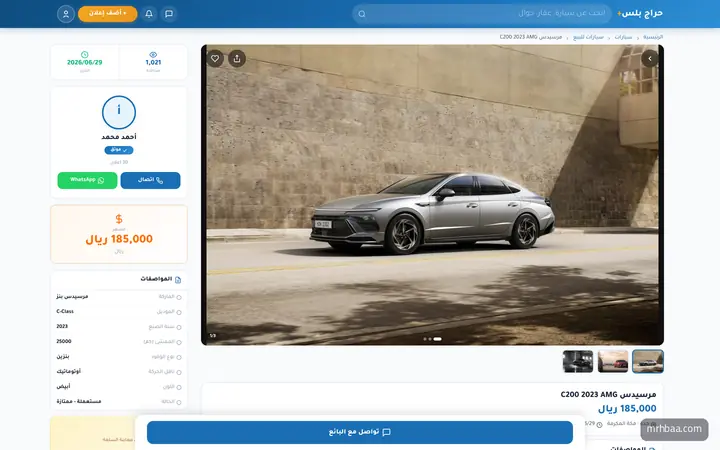Open 'سيارات للبيع' breadcrumb link
The width and height of the screenshot is (720, 450).
[588, 37]
